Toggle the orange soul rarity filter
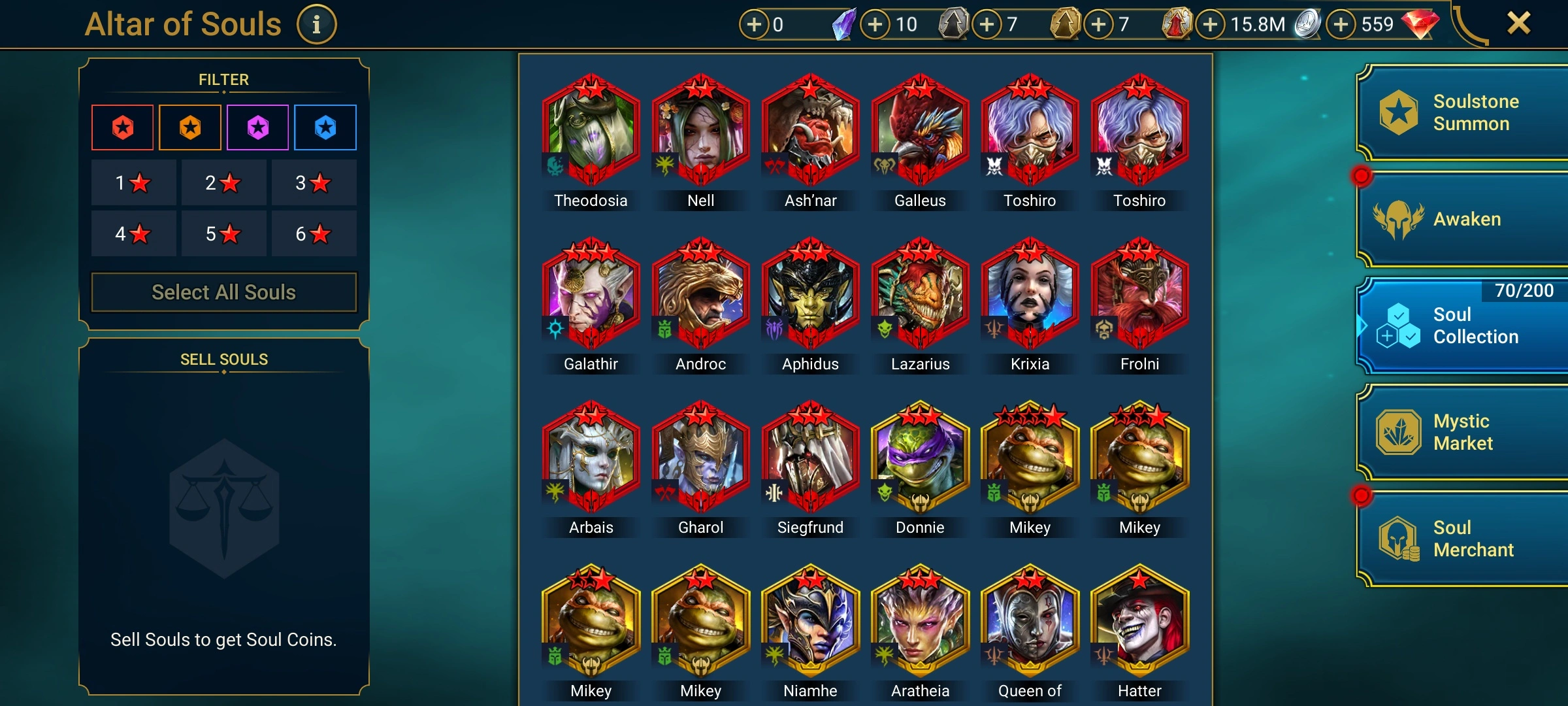 [x=190, y=127]
